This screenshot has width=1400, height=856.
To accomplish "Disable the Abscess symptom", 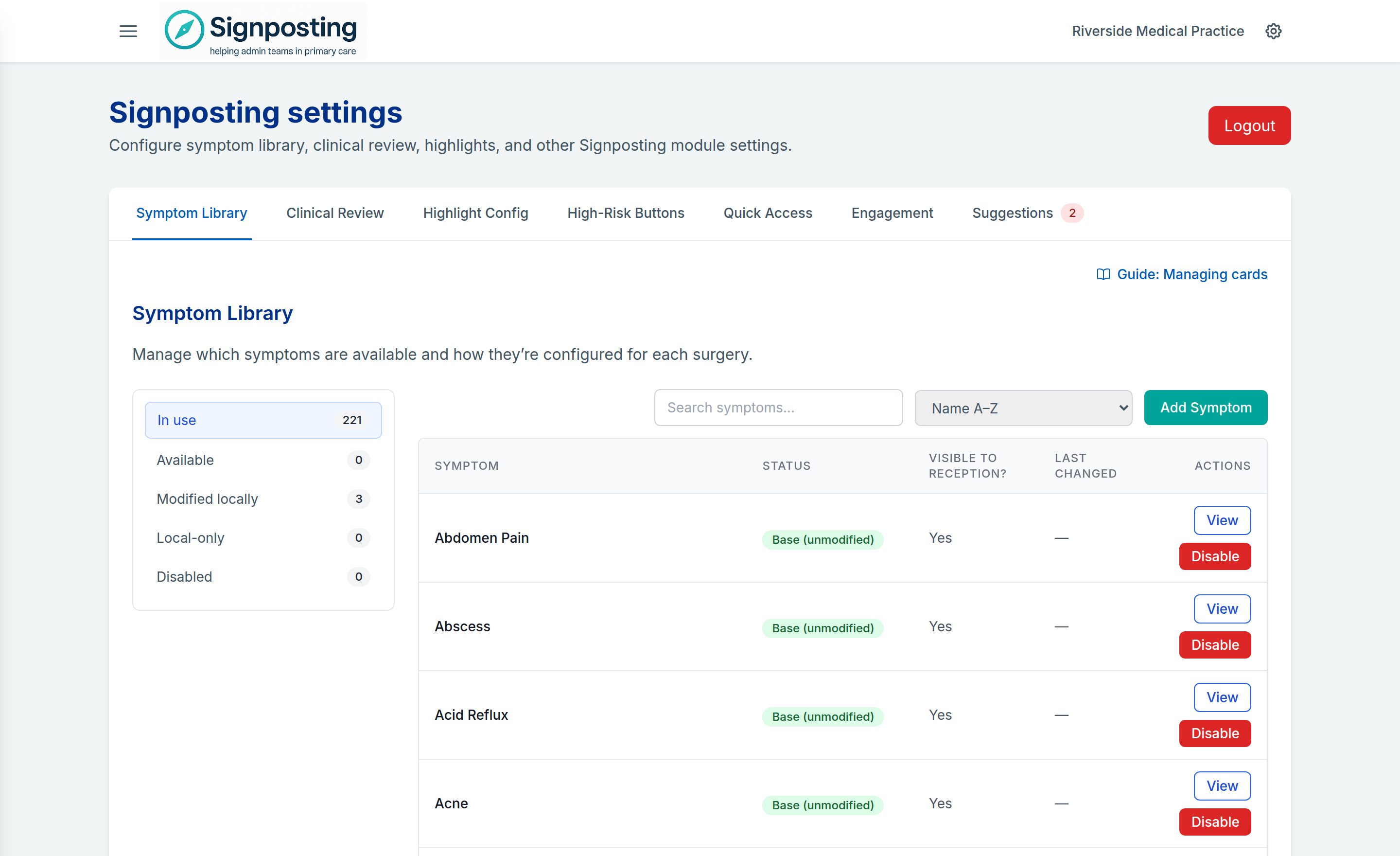I will pos(1215,645).
